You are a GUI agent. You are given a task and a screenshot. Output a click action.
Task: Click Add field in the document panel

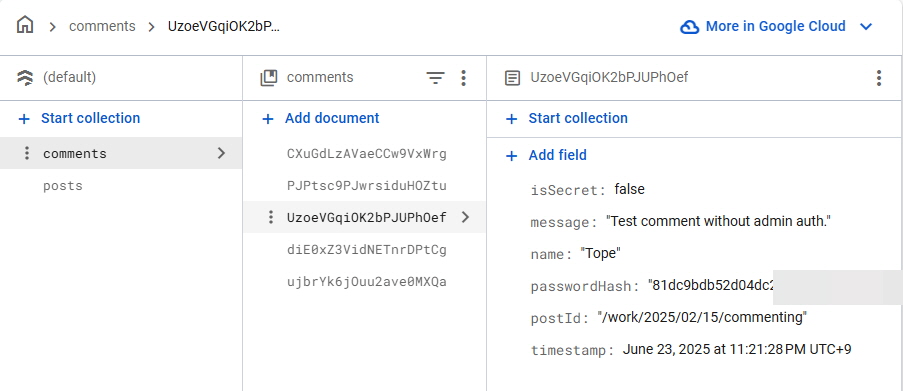[545, 155]
